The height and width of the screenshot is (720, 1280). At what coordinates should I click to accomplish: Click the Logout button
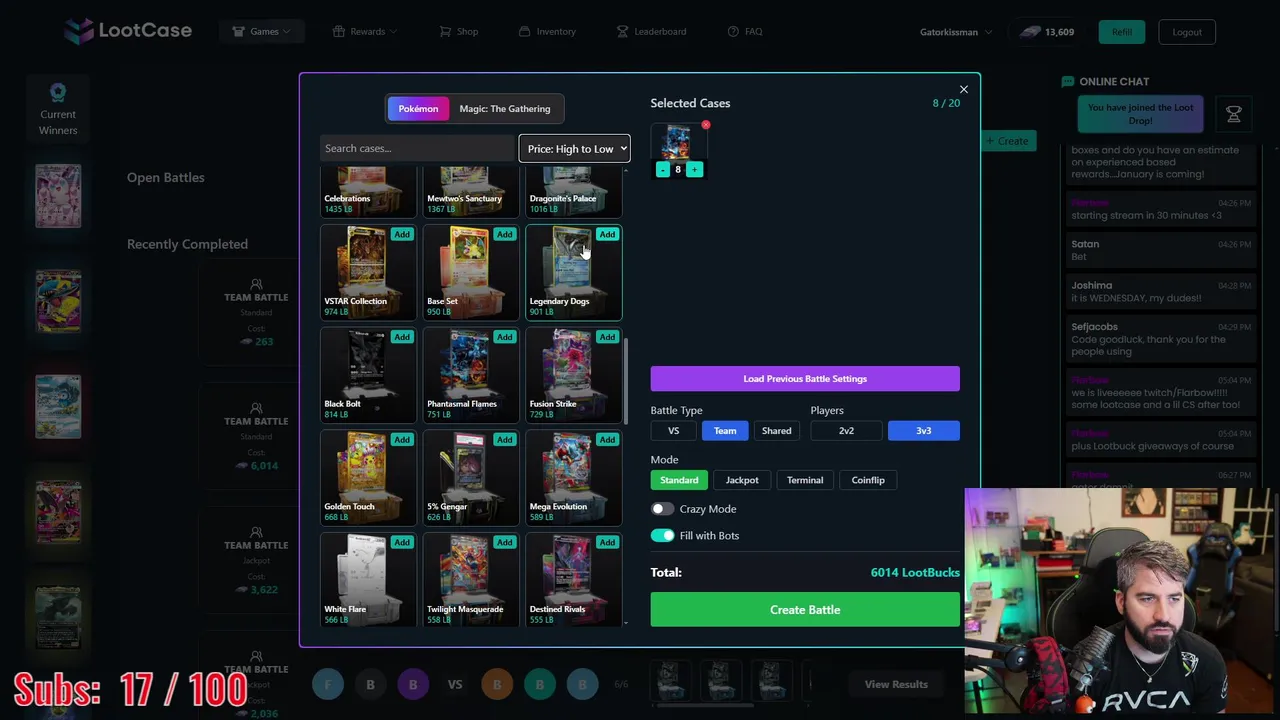[x=1187, y=32]
